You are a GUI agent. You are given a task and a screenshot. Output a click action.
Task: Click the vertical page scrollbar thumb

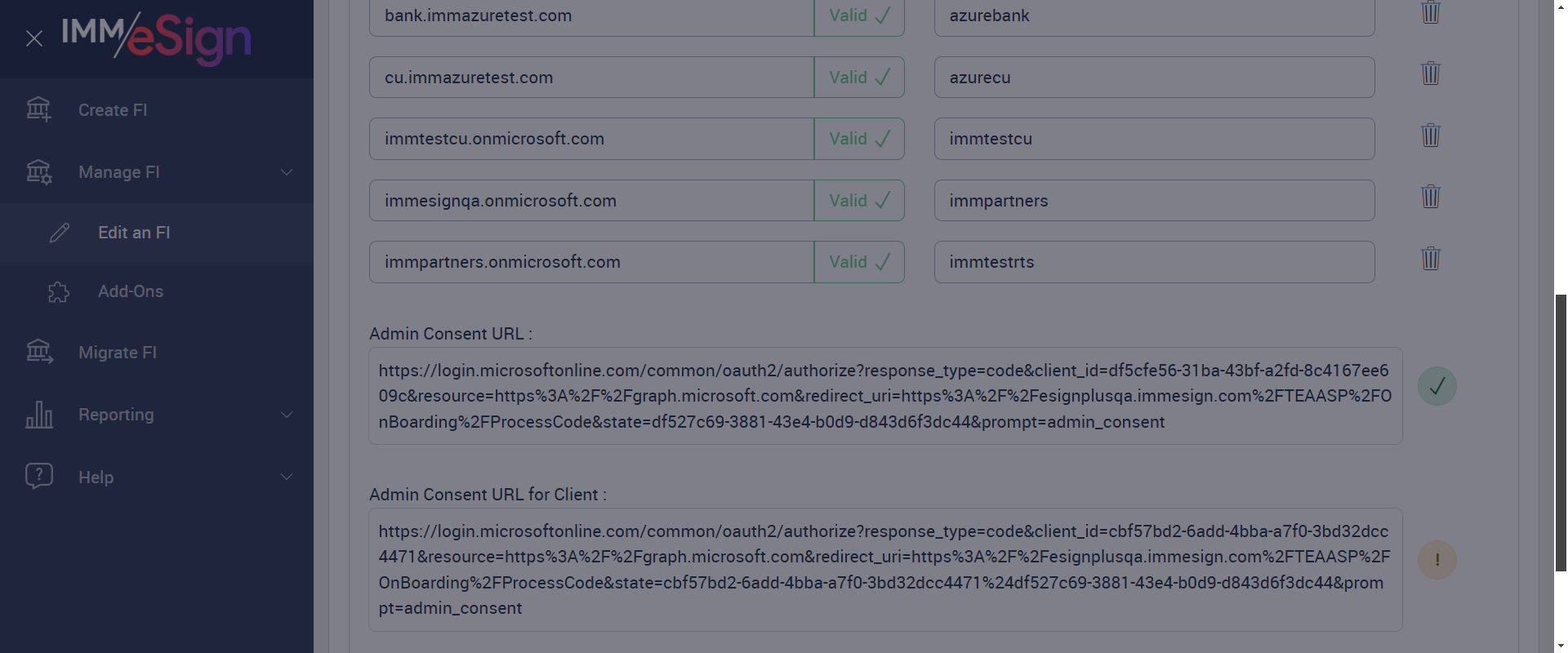pos(1561,433)
